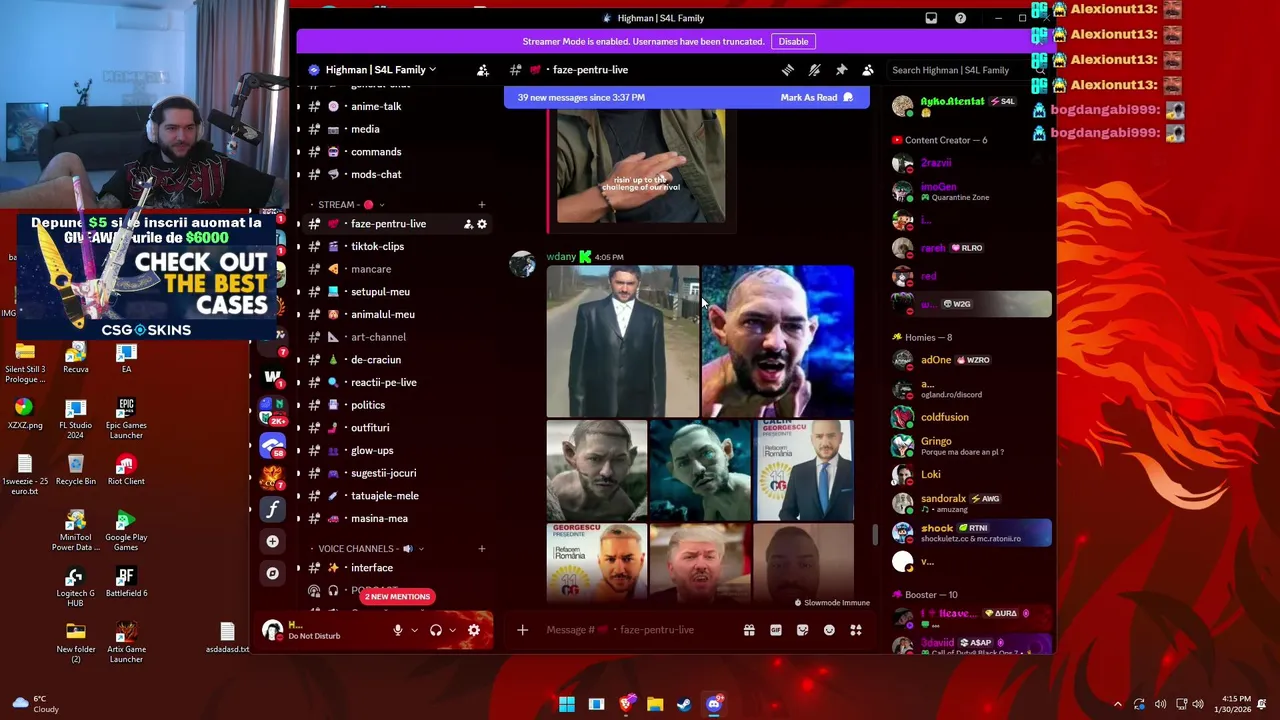Open Discord inbox icon in title bar

coord(931,18)
